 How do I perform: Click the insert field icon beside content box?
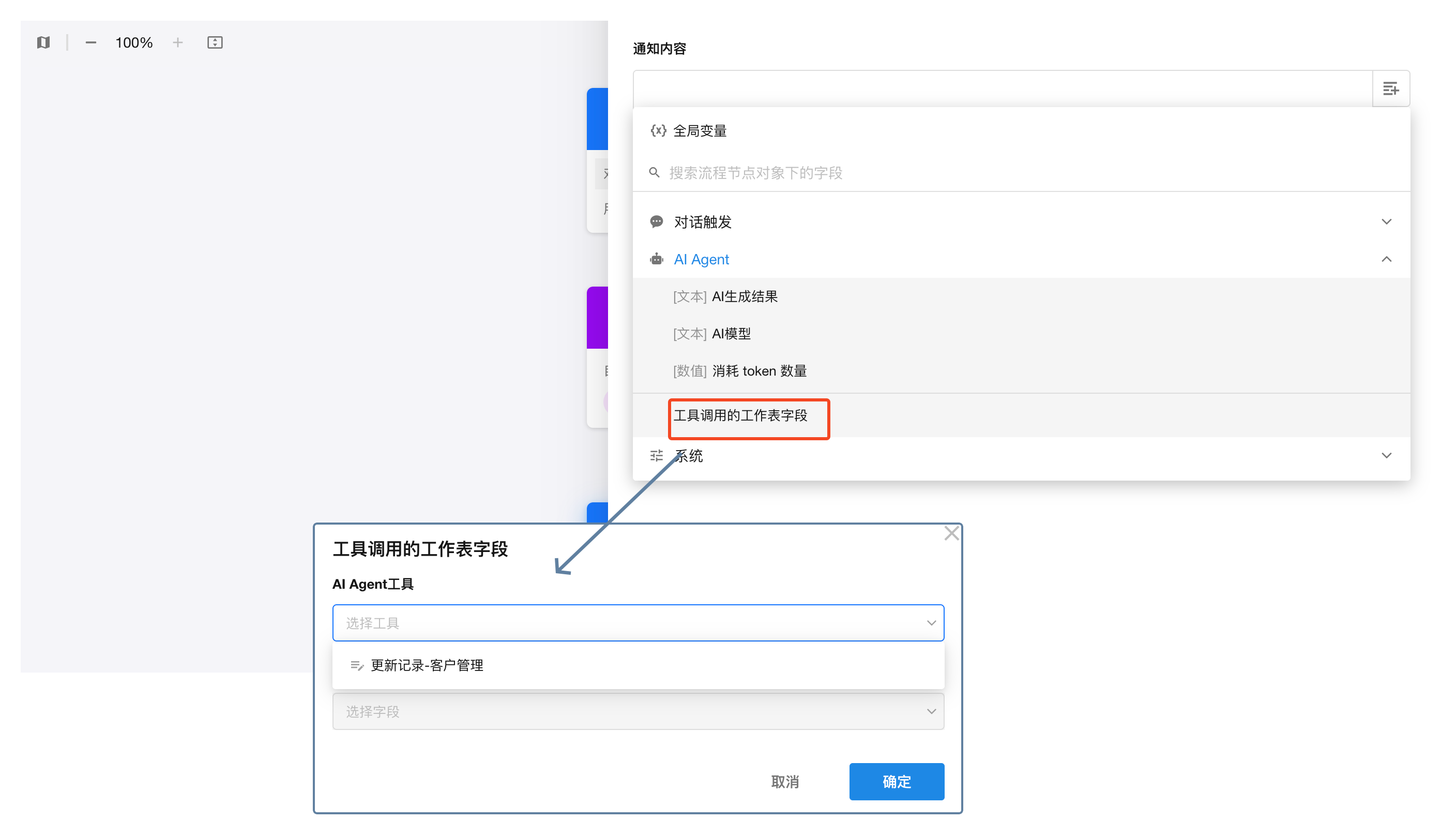[1391, 89]
